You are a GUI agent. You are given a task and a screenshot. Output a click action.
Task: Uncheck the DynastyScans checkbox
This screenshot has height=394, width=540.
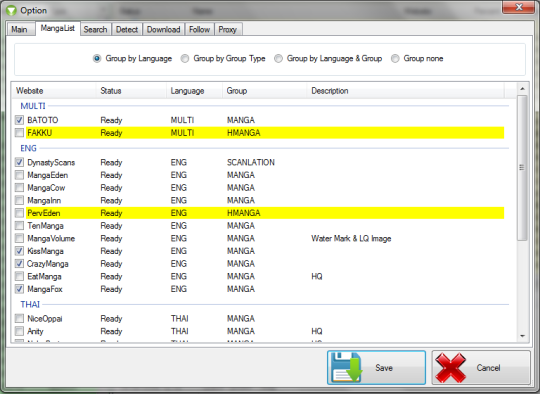(x=19, y=162)
